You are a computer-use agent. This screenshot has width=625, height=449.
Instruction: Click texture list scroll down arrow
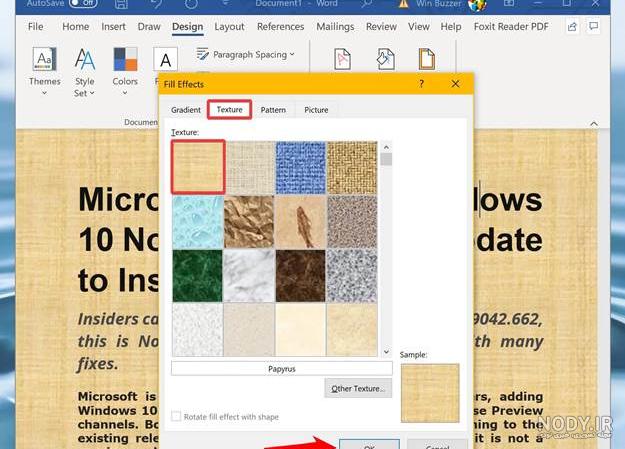pyautogui.click(x=386, y=352)
